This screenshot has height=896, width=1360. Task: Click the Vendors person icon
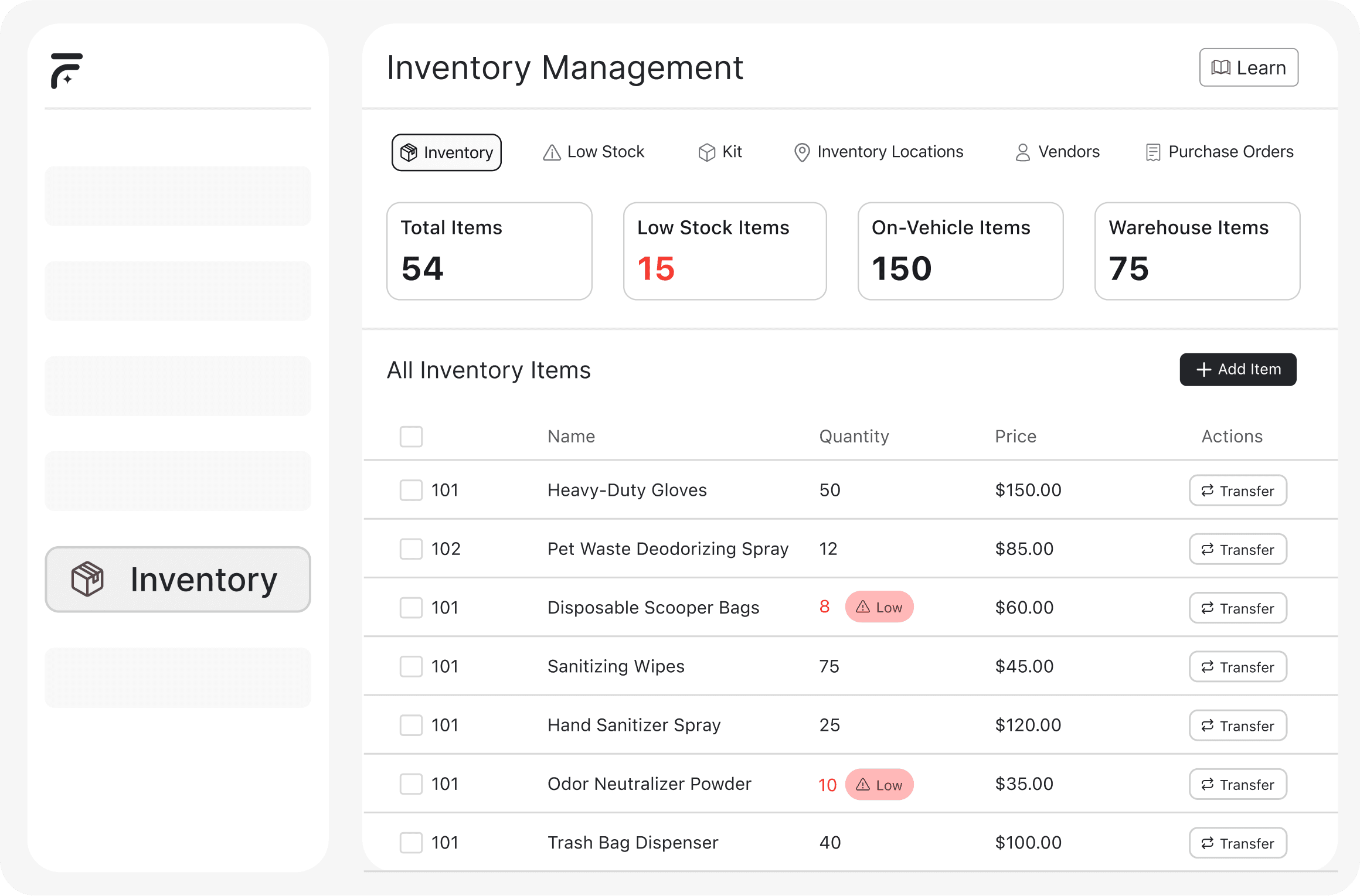point(1022,152)
